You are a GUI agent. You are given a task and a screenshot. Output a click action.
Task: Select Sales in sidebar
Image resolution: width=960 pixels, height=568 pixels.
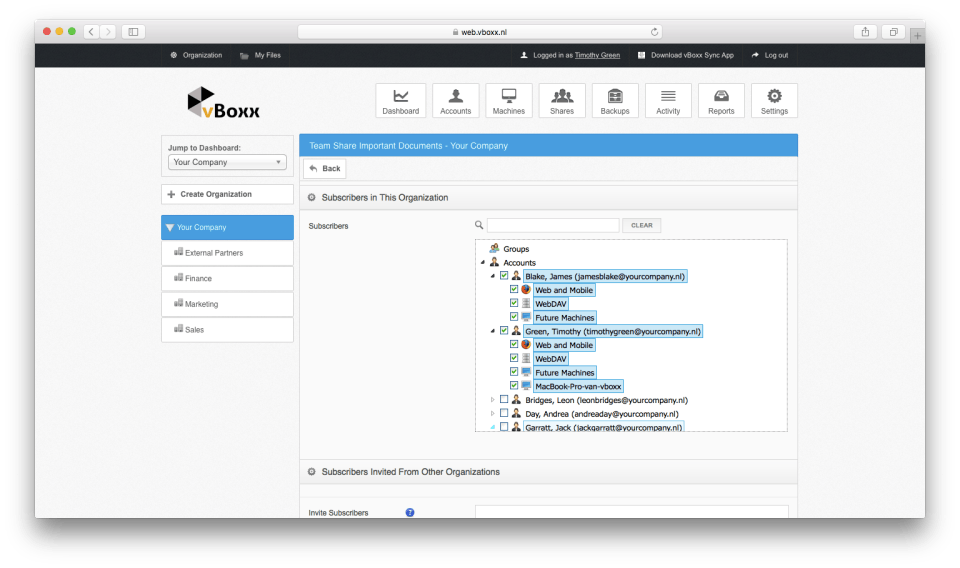[227, 330]
